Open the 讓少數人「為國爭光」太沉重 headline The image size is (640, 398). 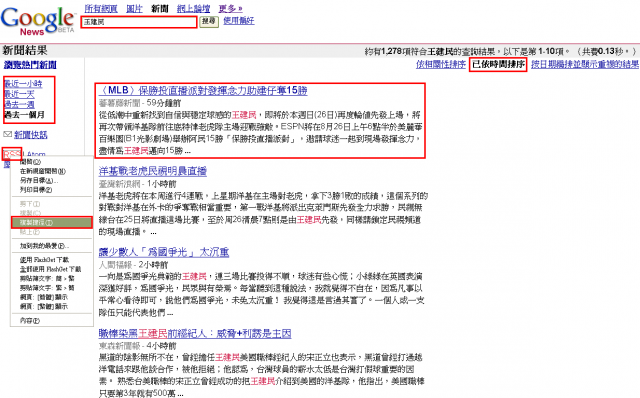coord(164,252)
